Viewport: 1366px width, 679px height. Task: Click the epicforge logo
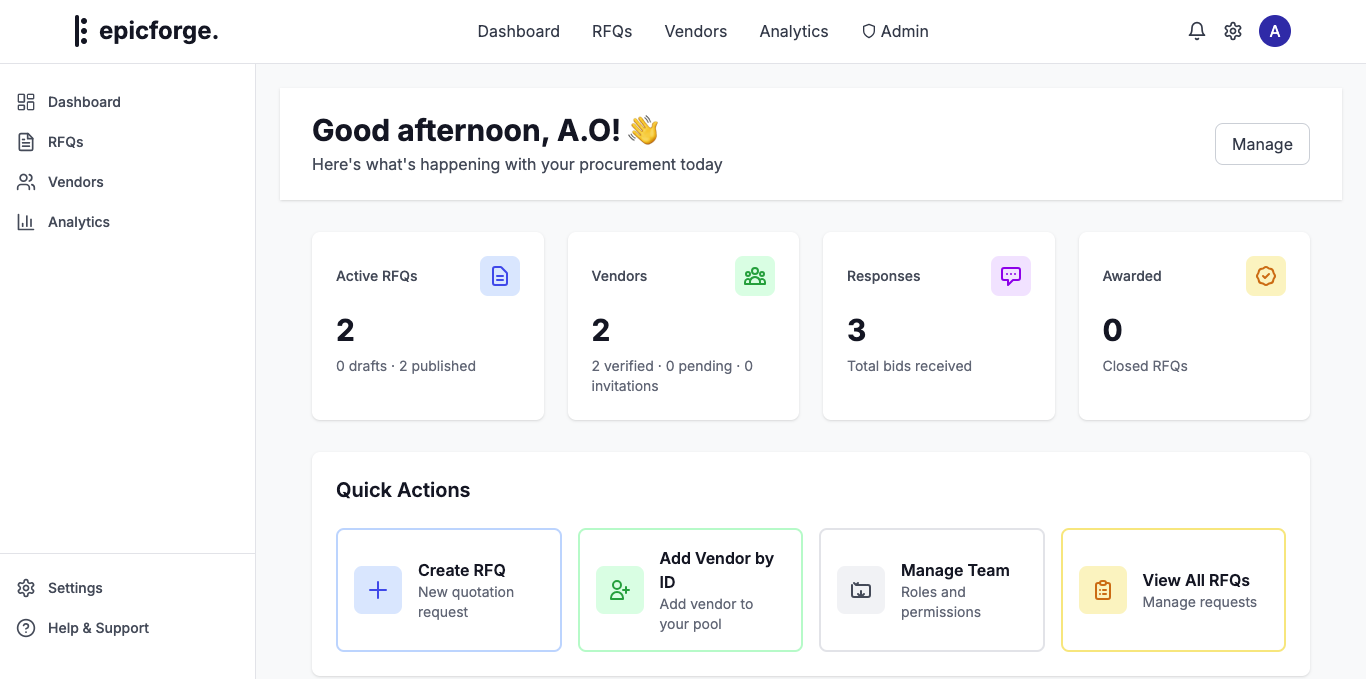tap(146, 31)
